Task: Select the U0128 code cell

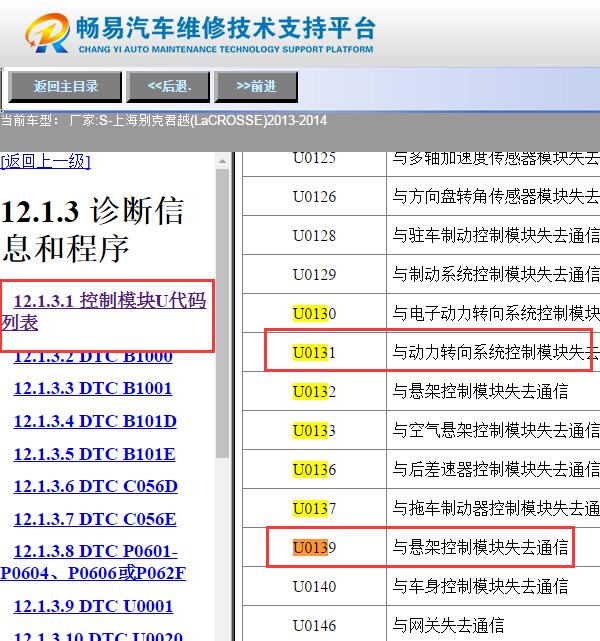Action: click(x=314, y=235)
